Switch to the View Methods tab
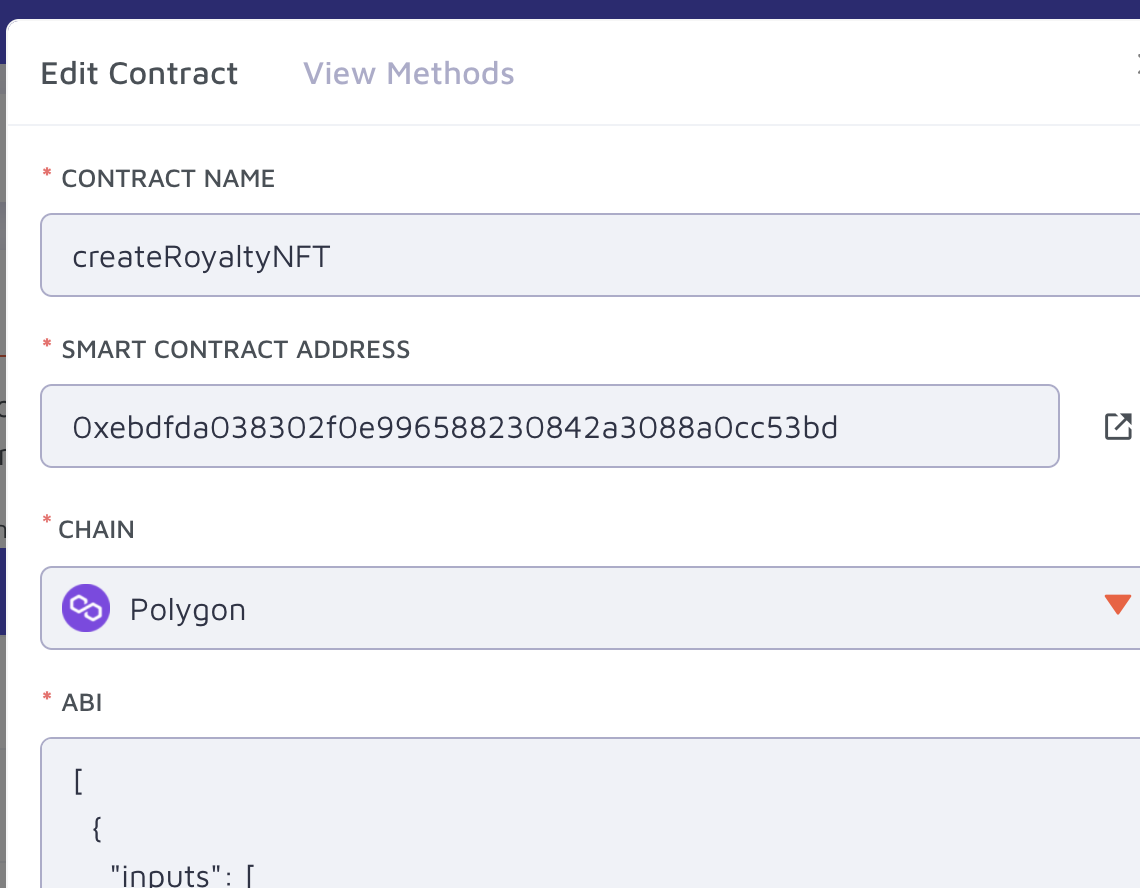Image resolution: width=1140 pixels, height=888 pixels. pos(409,73)
